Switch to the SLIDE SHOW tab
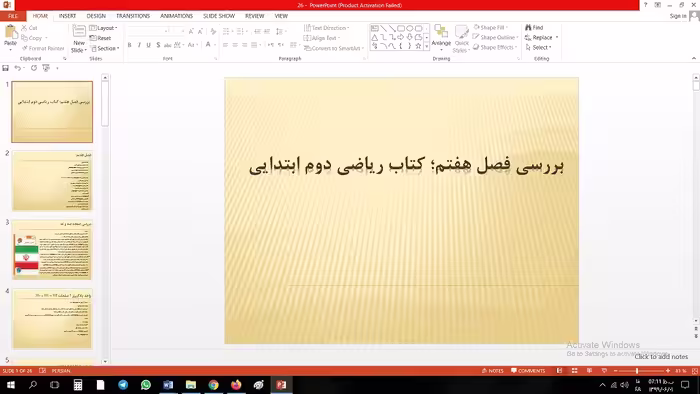The image size is (700, 394). click(219, 16)
